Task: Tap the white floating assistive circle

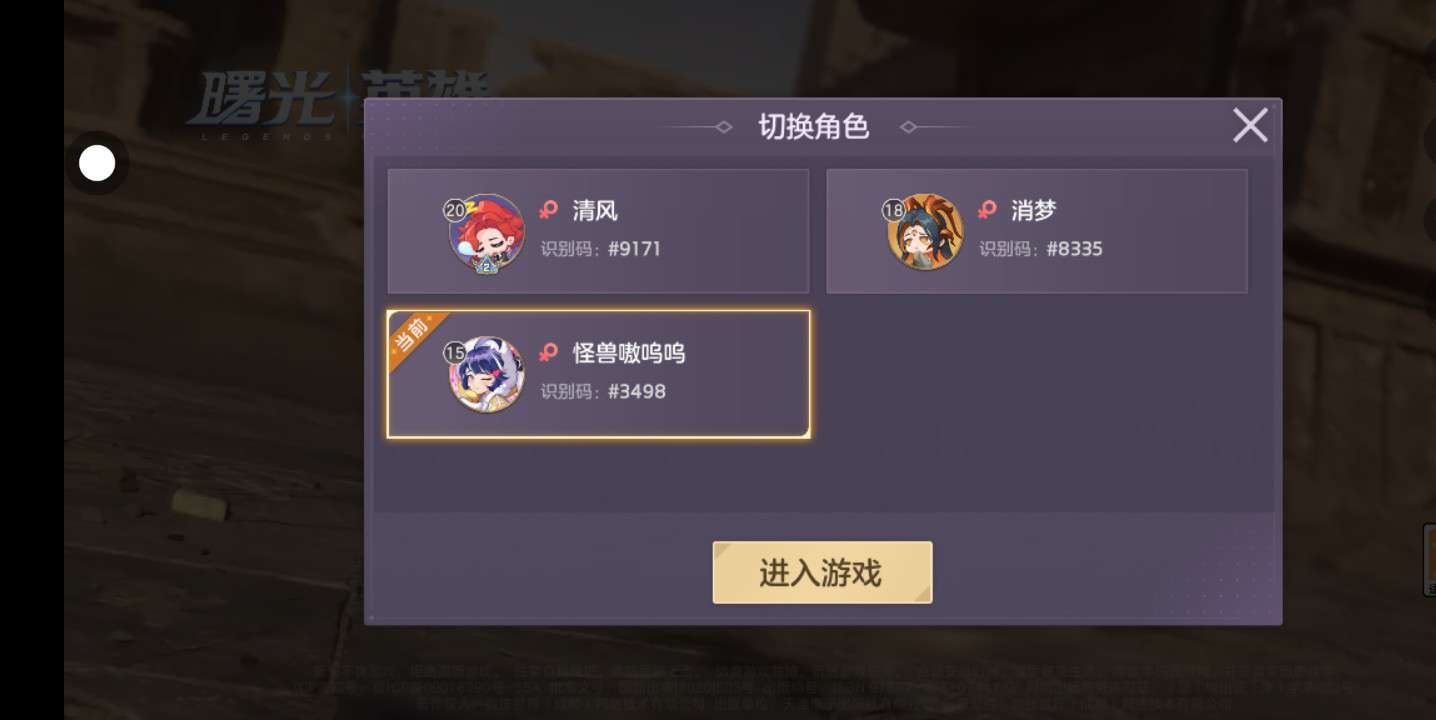Action: point(97,163)
